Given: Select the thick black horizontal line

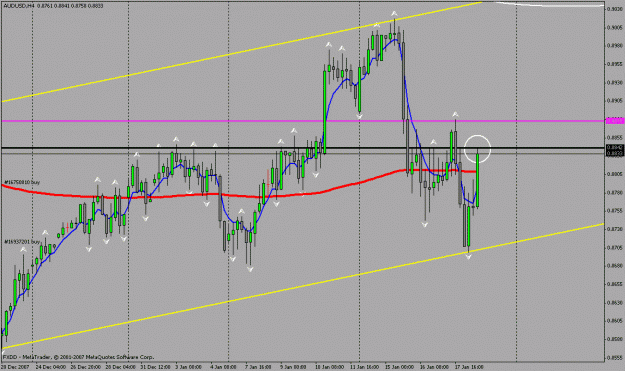Looking at the screenshot, I should click(x=303, y=148).
